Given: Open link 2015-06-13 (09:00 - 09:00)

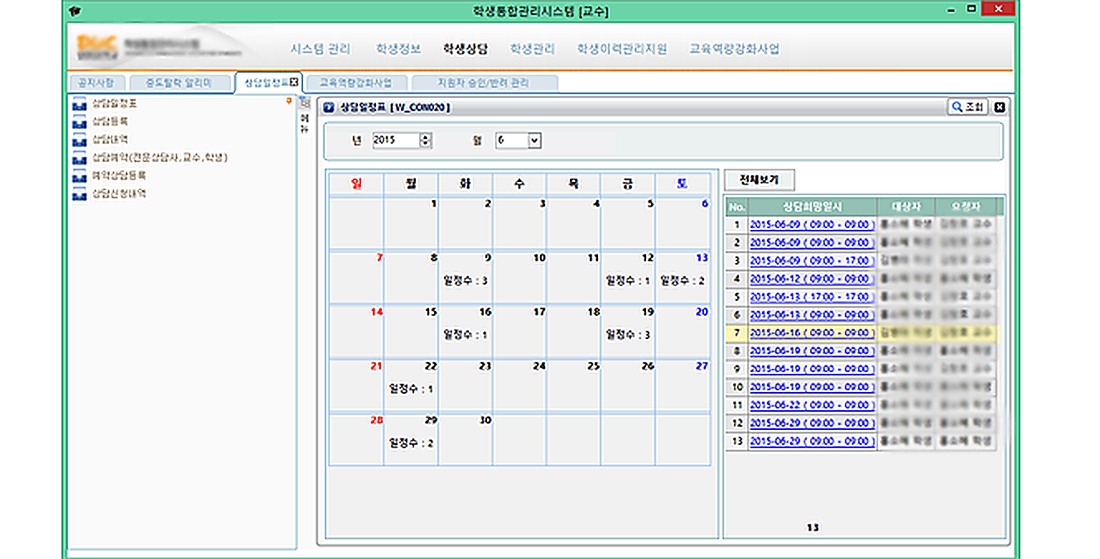Looking at the screenshot, I should (812, 315).
